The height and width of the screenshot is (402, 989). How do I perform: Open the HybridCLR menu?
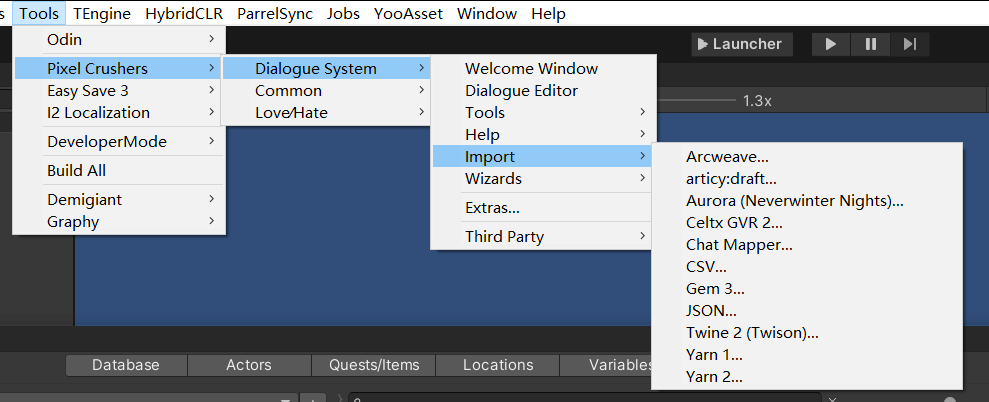click(x=184, y=13)
